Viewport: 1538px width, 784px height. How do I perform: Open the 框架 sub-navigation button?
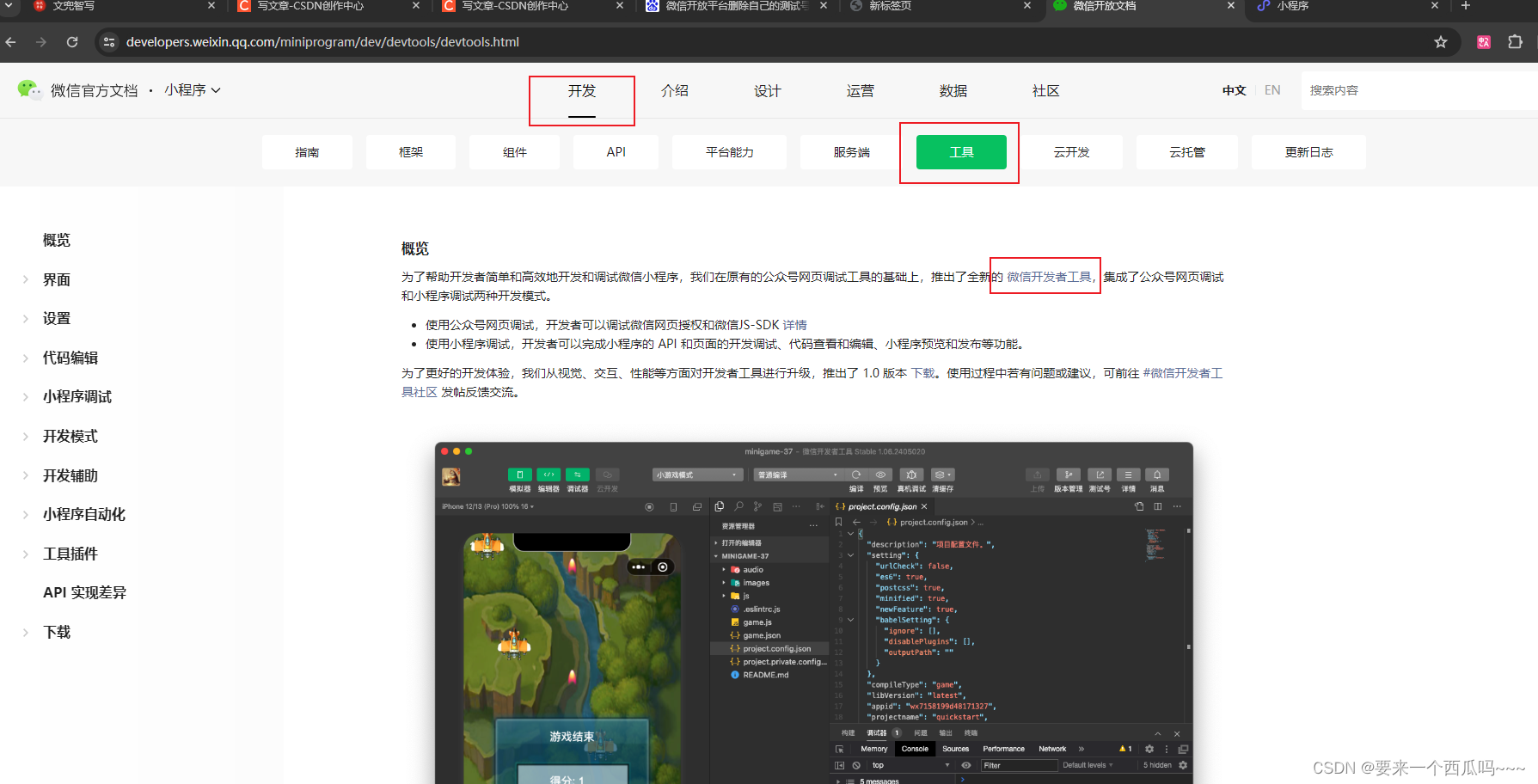click(411, 152)
